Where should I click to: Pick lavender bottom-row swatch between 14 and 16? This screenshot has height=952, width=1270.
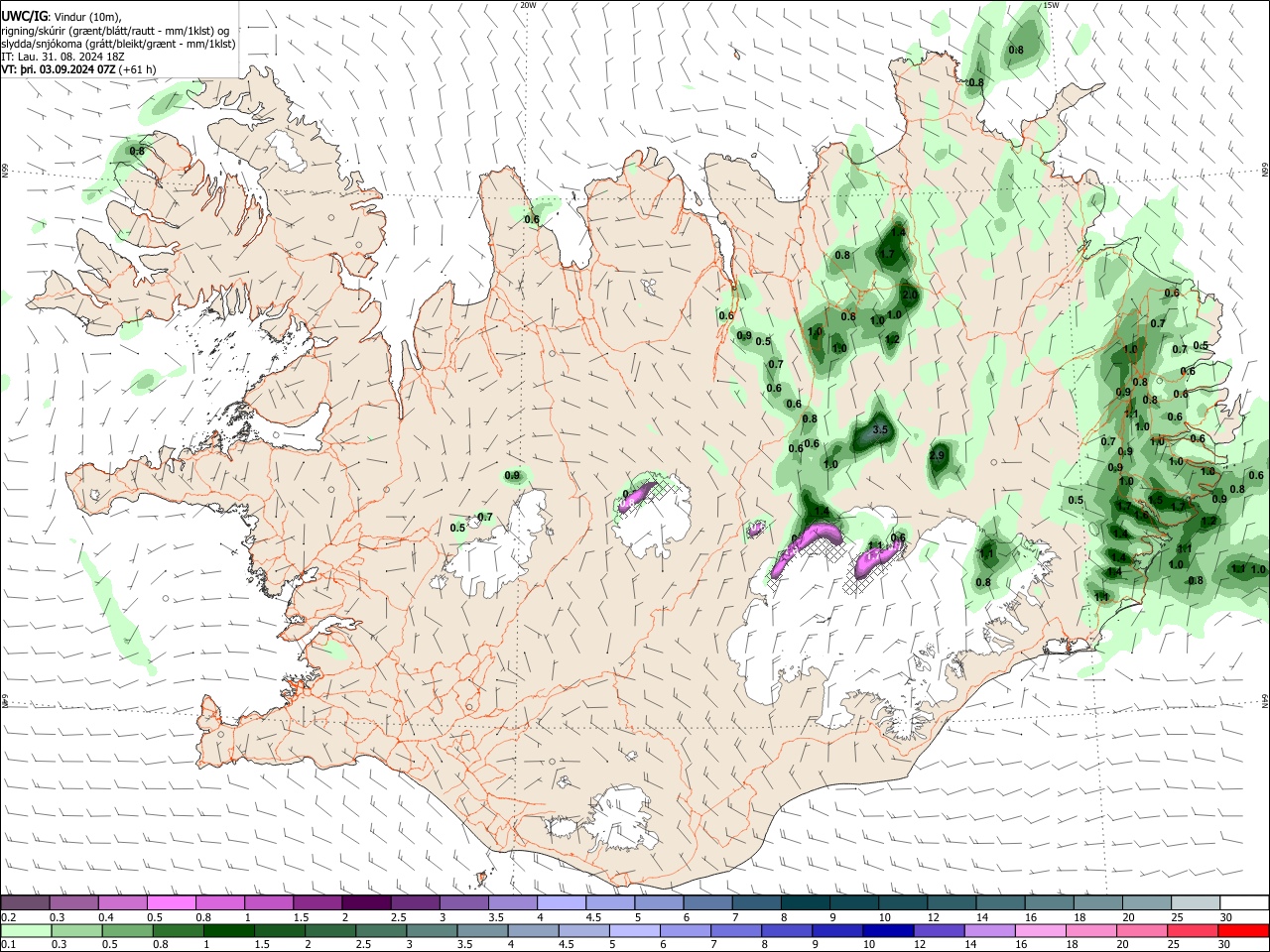pyautogui.click(x=990, y=930)
